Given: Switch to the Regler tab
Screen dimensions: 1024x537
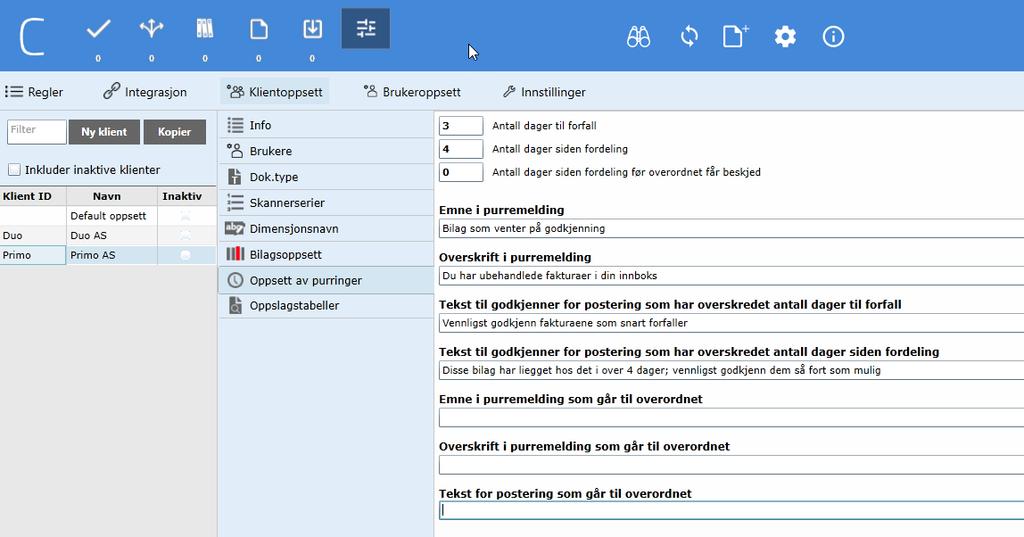Looking at the screenshot, I should click(x=34, y=92).
